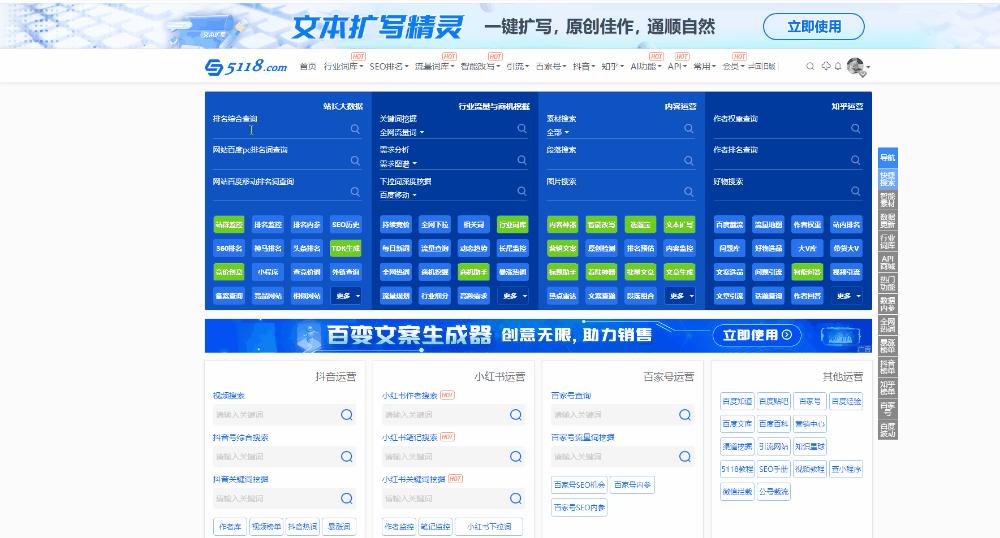Click search icon for 抖音关键词挖掘
This screenshot has height=538, width=1000.
347,498
